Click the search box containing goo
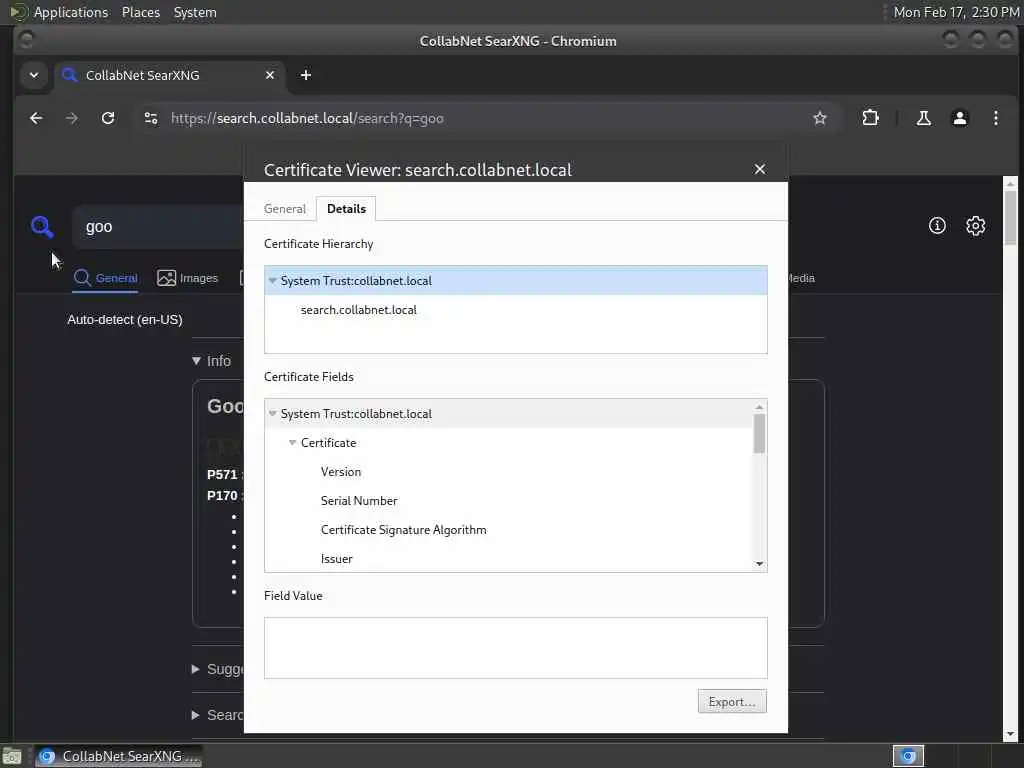The height and width of the screenshot is (768, 1024). point(157,227)
